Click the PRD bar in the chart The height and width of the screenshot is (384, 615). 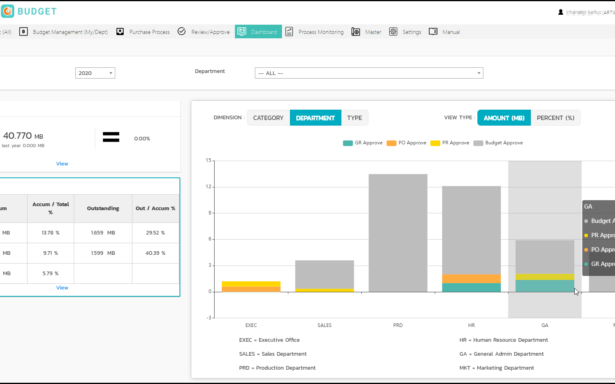(398, 233)
